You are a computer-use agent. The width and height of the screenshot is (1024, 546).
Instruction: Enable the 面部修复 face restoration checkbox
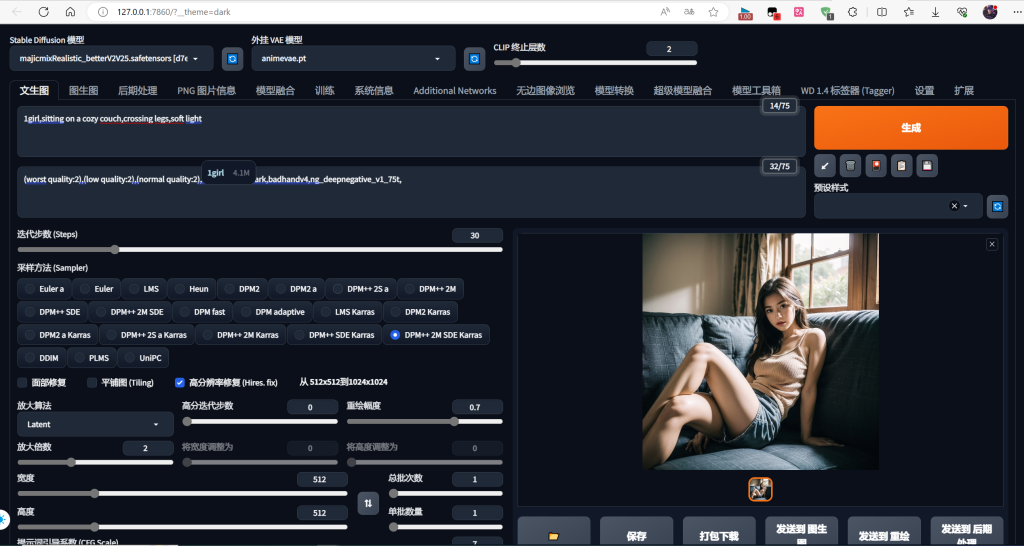[x=23, y=382]
